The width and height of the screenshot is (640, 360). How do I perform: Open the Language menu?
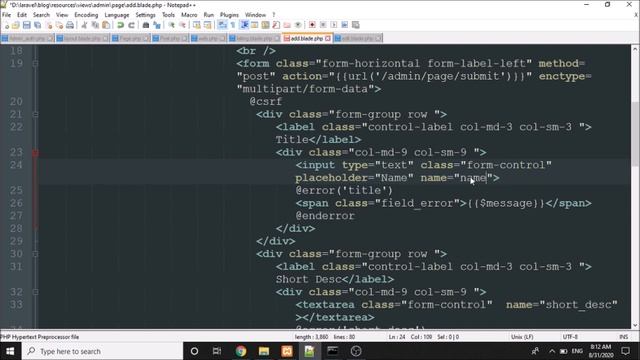(117, 15)
